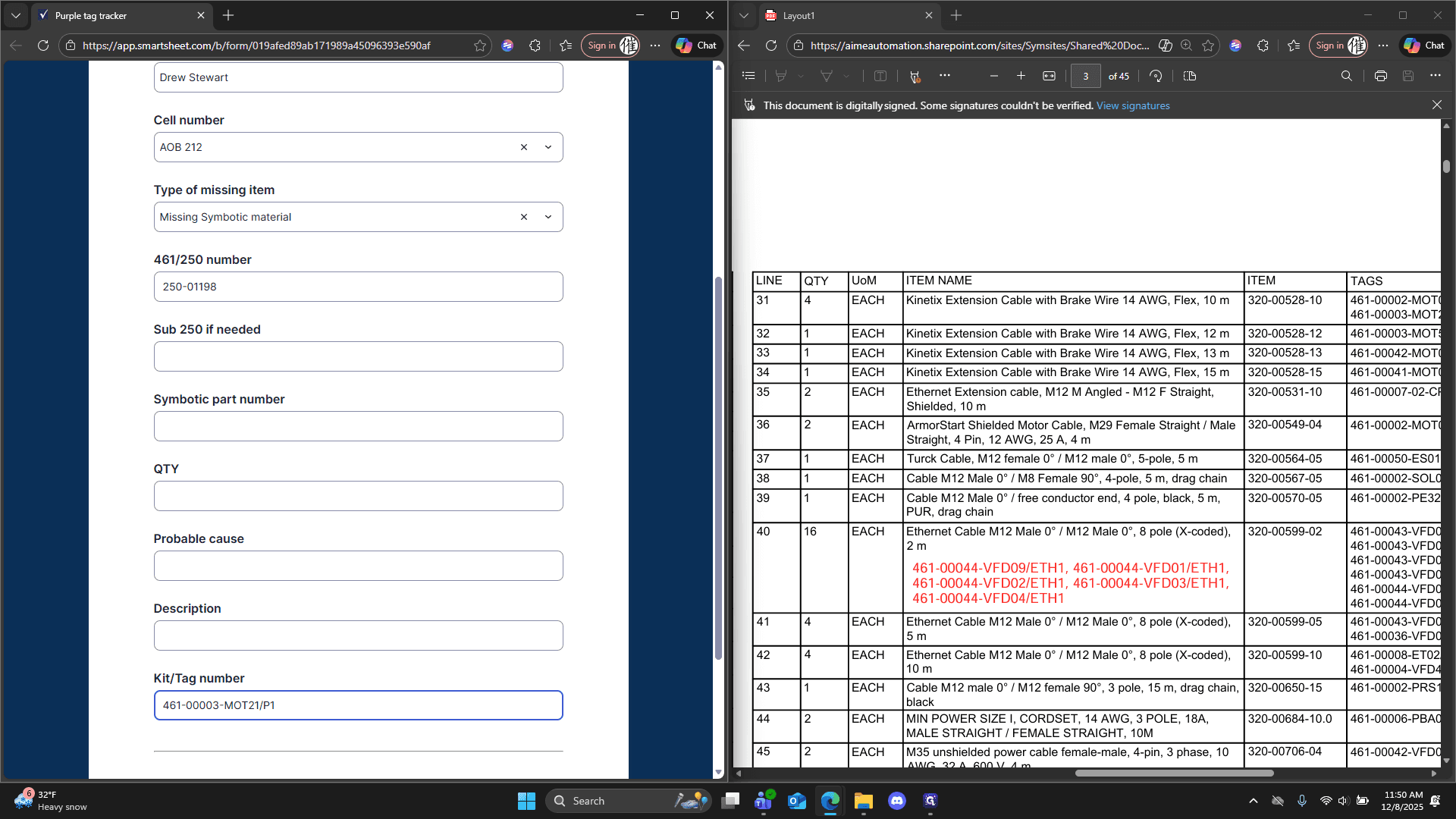Open page view settings in PDF toolbar
1456x819 pixels.
(1189, 76)
